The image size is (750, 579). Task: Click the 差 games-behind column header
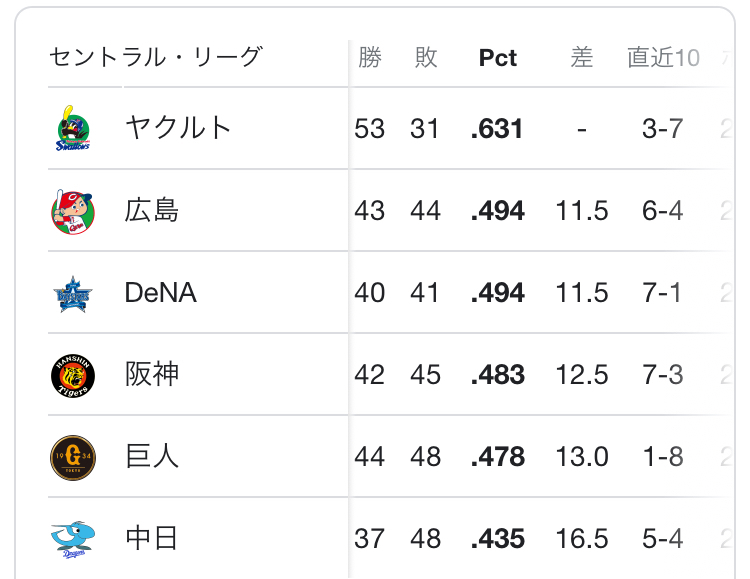[x=582, y=58]
